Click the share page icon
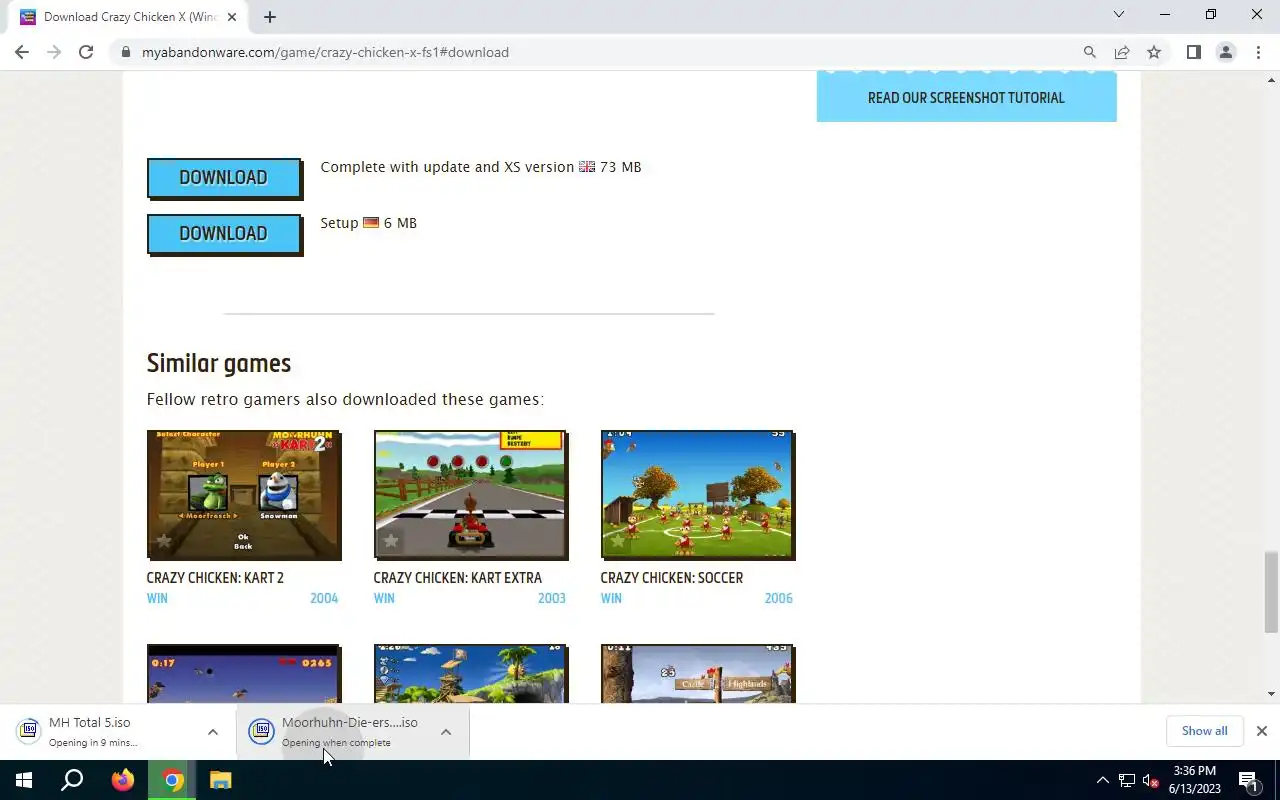Viewport: 1280px width, 800px height. tap(1122, 52)
